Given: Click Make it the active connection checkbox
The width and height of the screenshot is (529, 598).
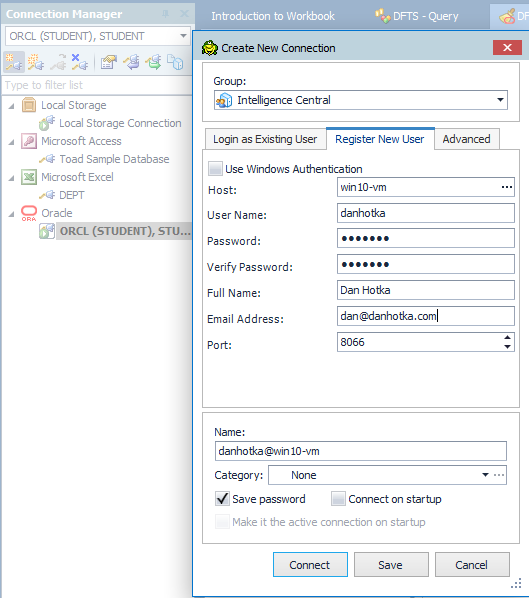Looking at the screenshot, I should [x=222, y=521].
